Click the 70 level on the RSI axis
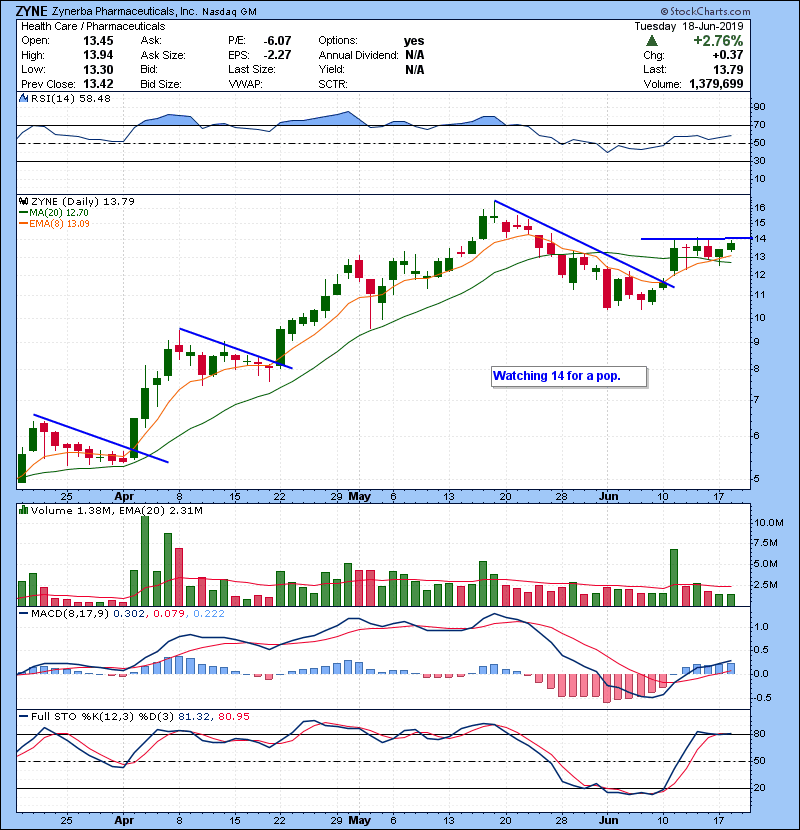This screenshot has height=830, width=800. 759,125
